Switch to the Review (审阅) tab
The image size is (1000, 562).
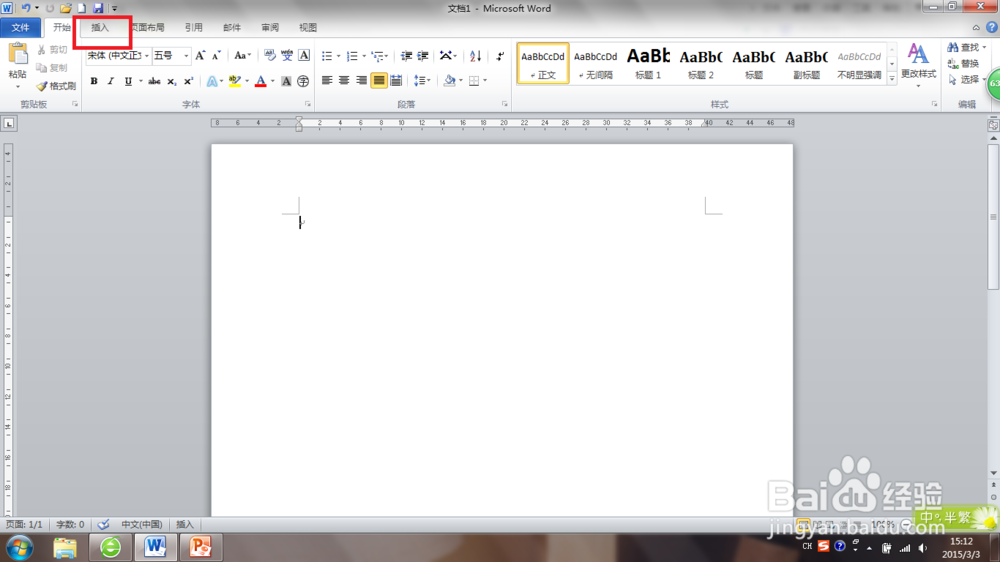pyautogui.click(x=270, y=27)
